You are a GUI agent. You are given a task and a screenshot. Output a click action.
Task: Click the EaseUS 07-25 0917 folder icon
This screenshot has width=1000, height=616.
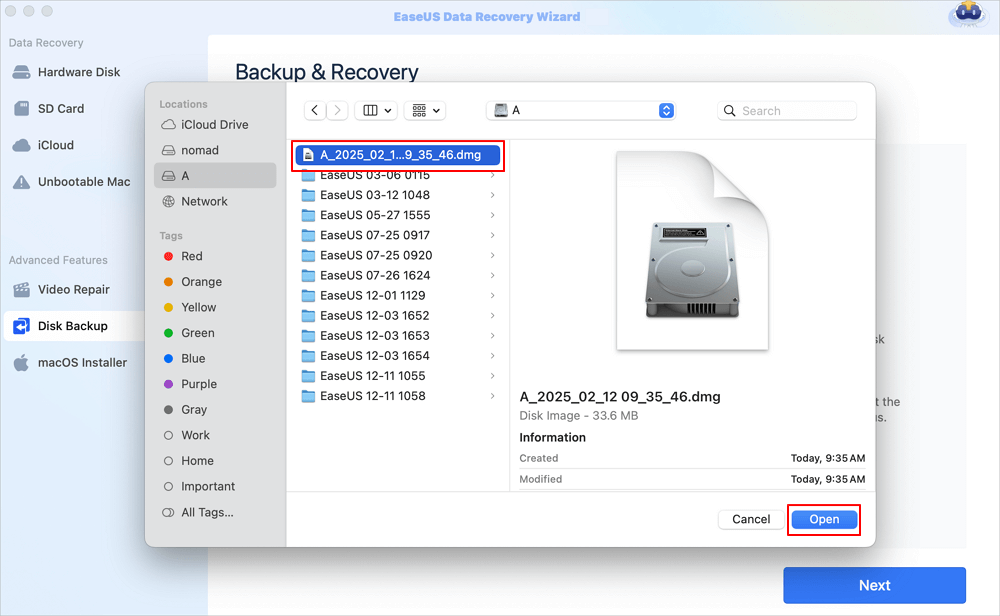(308, 235)
